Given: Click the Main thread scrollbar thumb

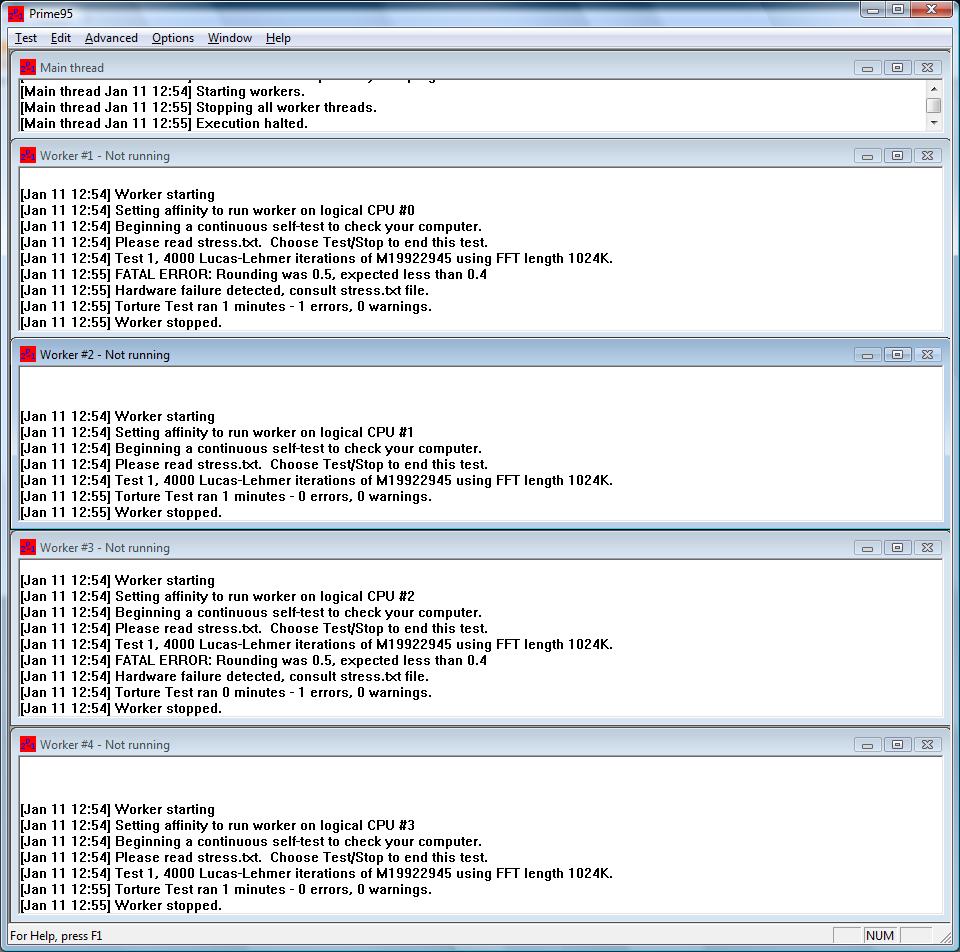Looking at the screenshot, I should [x=934, y=106].
